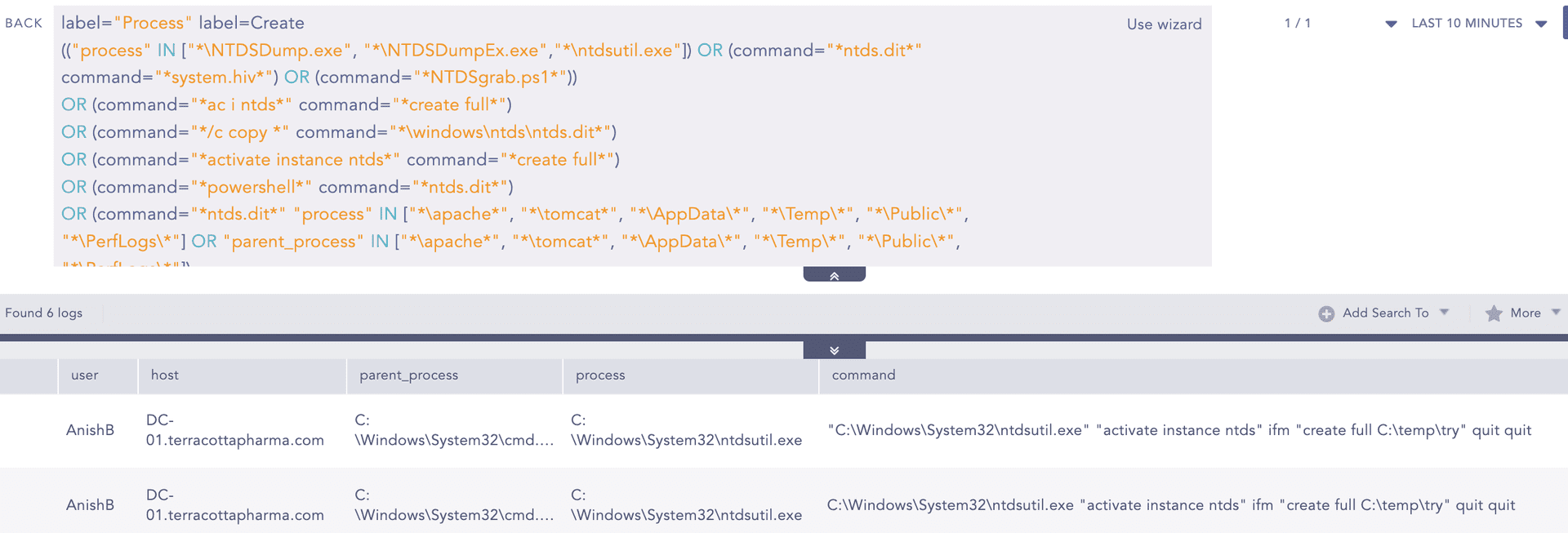Screen dimensions: 1568x533
Task: Click the parent_process column header
Action: point(408,375)
